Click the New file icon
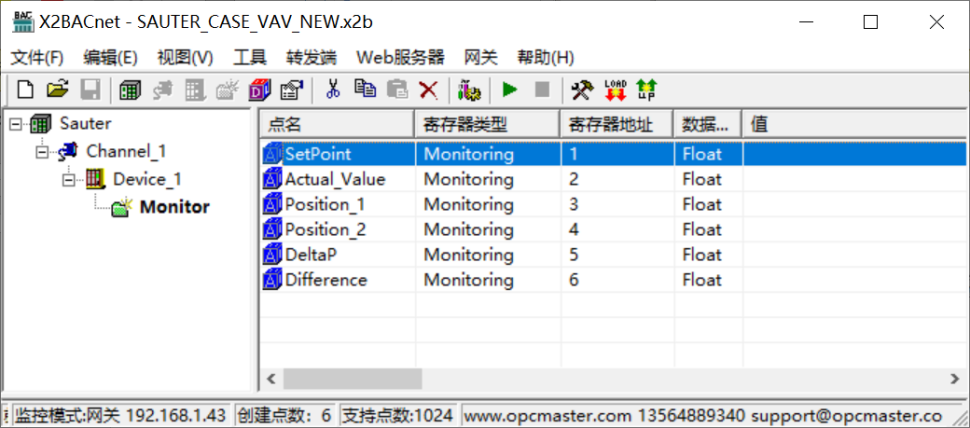Screen dimensions: 970x428 tap(25, 90)
